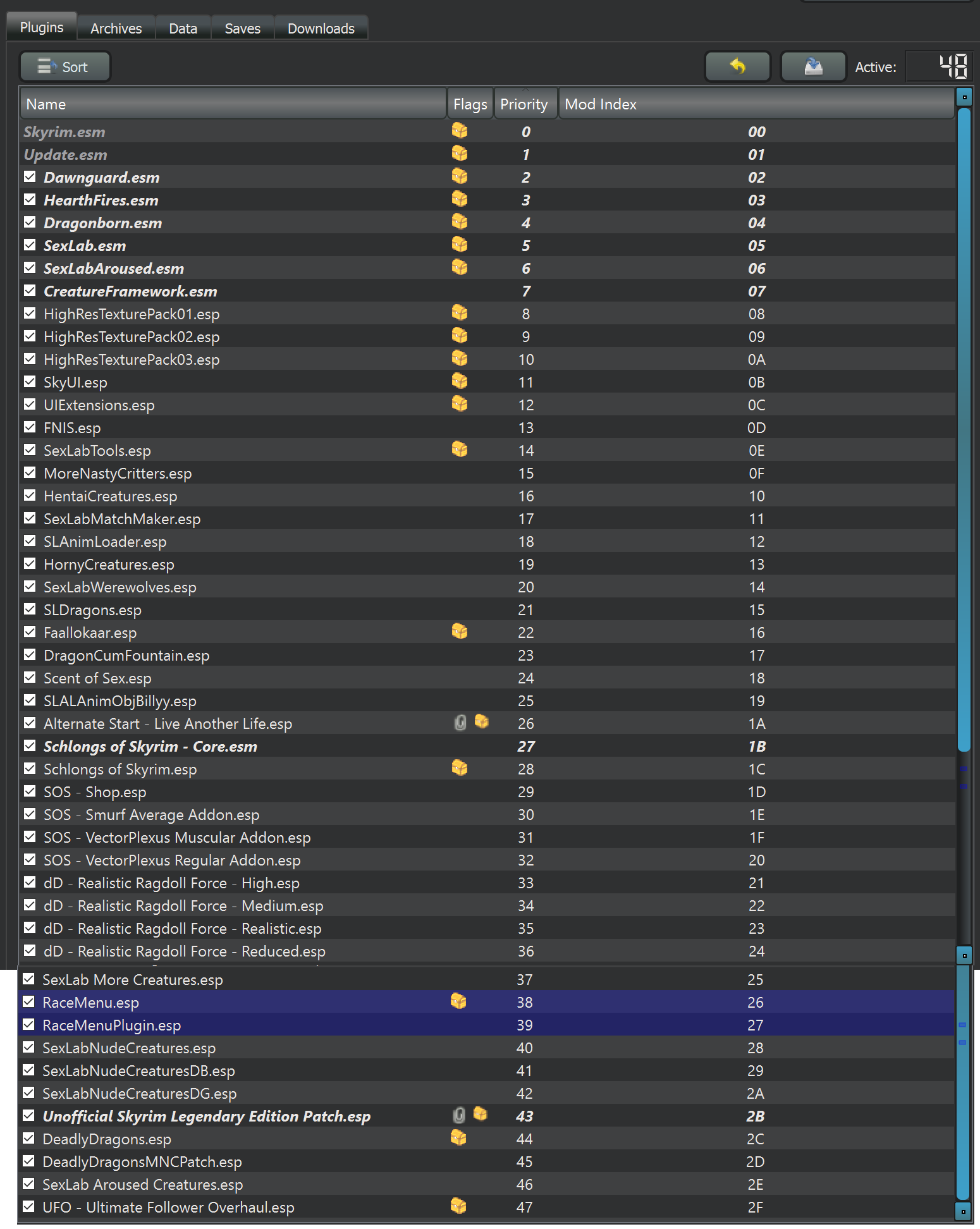The height and width of the screenshot is (1229, 980).
Task: Click the flag icon for Skyrim.esm
Action: tap(460, 131)
